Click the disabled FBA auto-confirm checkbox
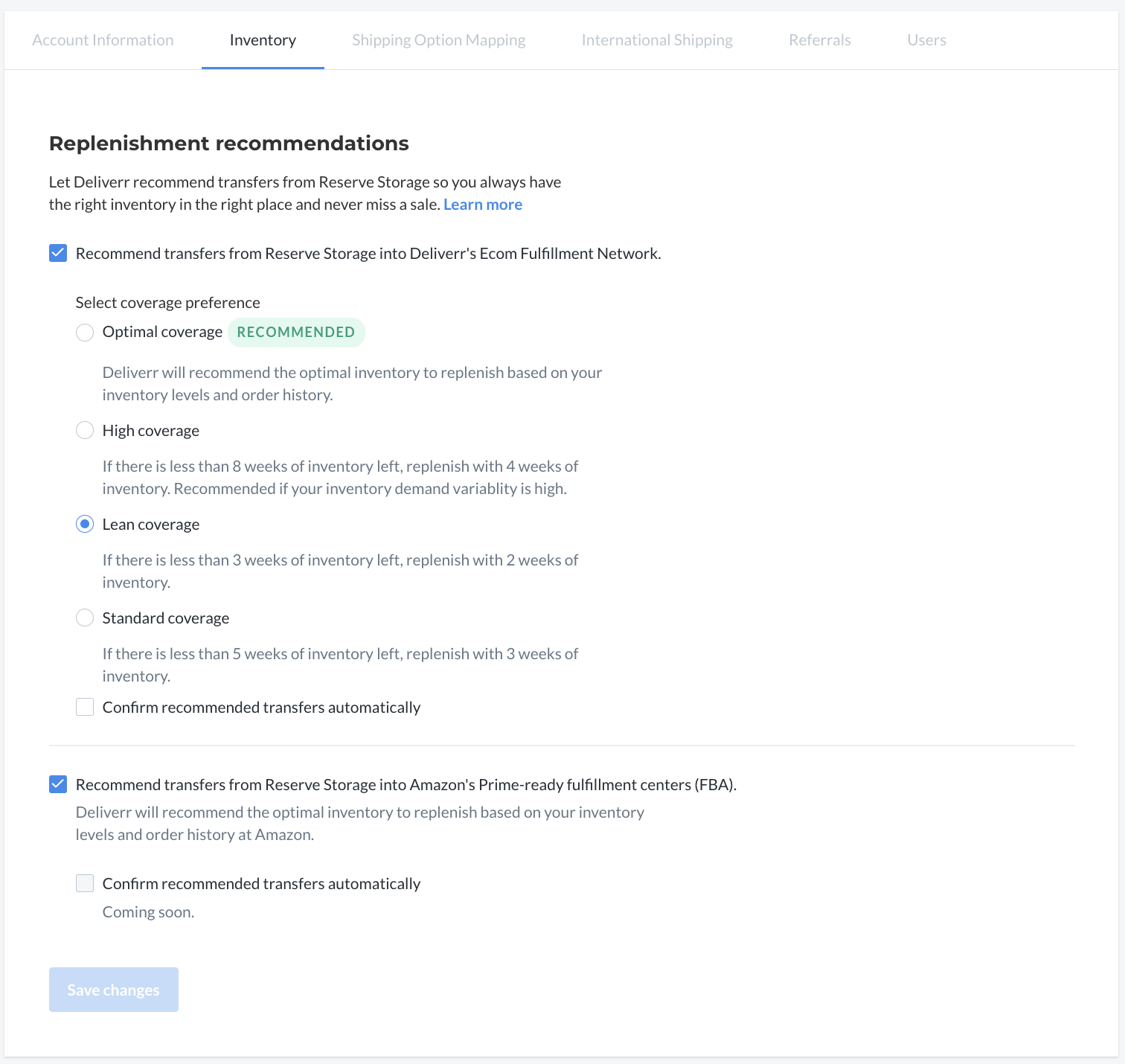Viewport: 1125px width, 1064px height. point(85,883)
